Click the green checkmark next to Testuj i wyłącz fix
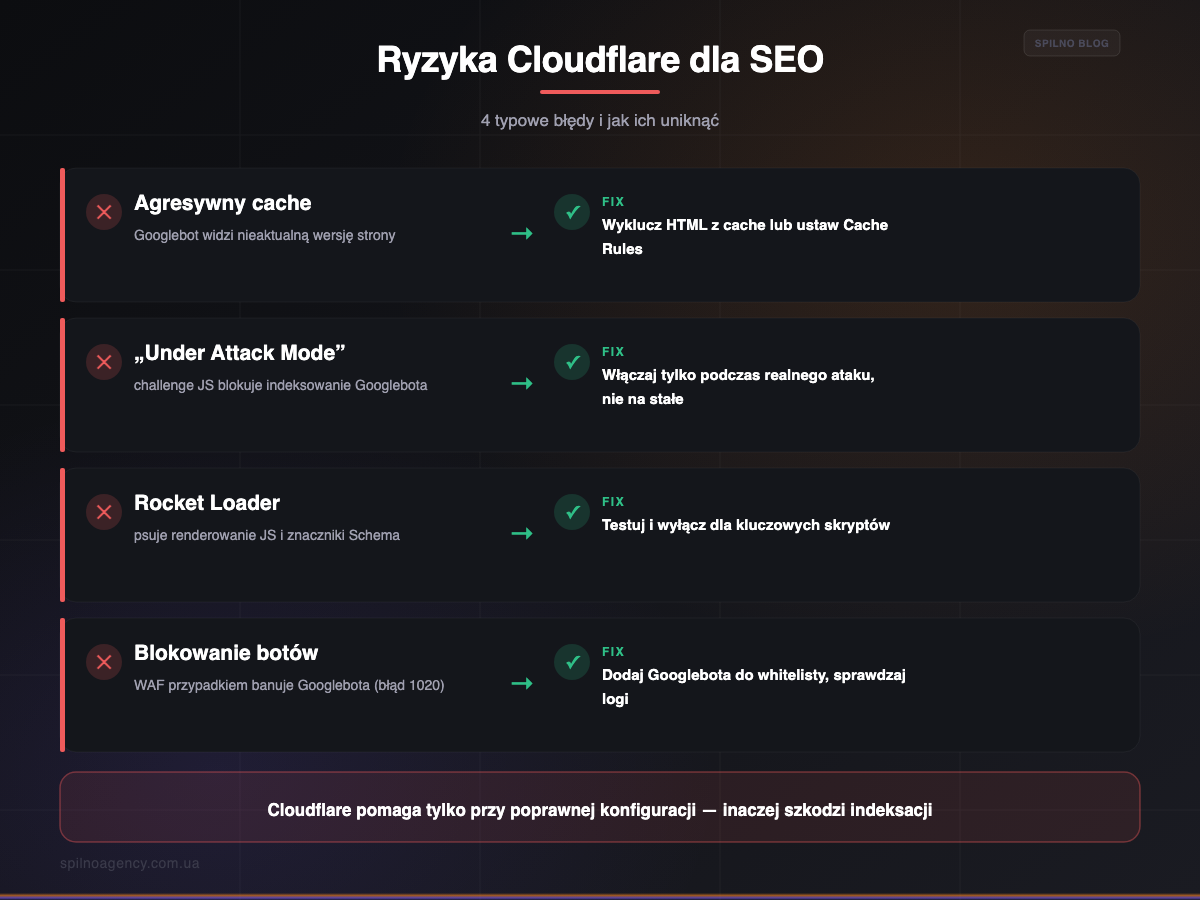Image resolution: width=1200 pixels, height=900 pixels. click(x=572, y=512)
